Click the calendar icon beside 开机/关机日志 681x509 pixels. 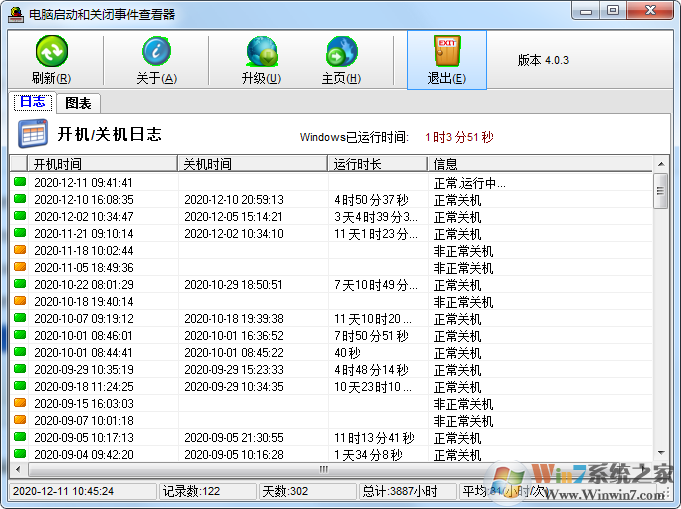pos(33,134)
